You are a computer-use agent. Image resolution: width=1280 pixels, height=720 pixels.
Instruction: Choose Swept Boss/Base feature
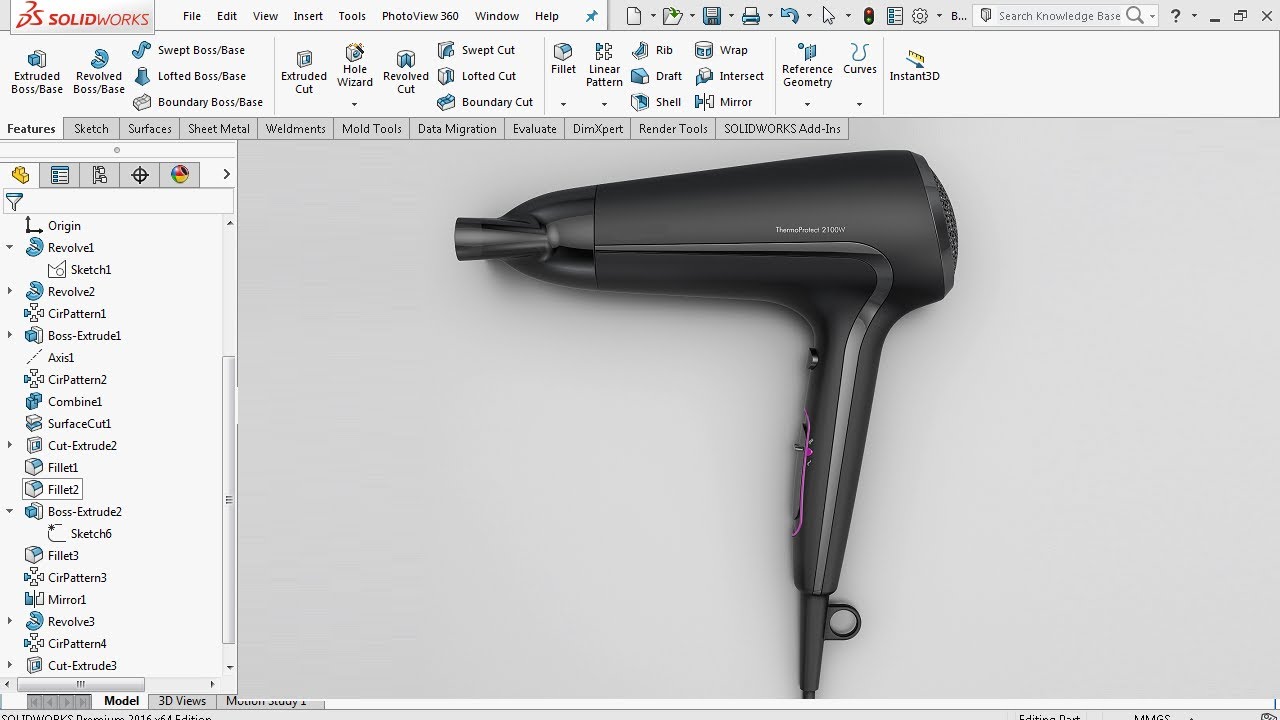(x=189, y=50)
